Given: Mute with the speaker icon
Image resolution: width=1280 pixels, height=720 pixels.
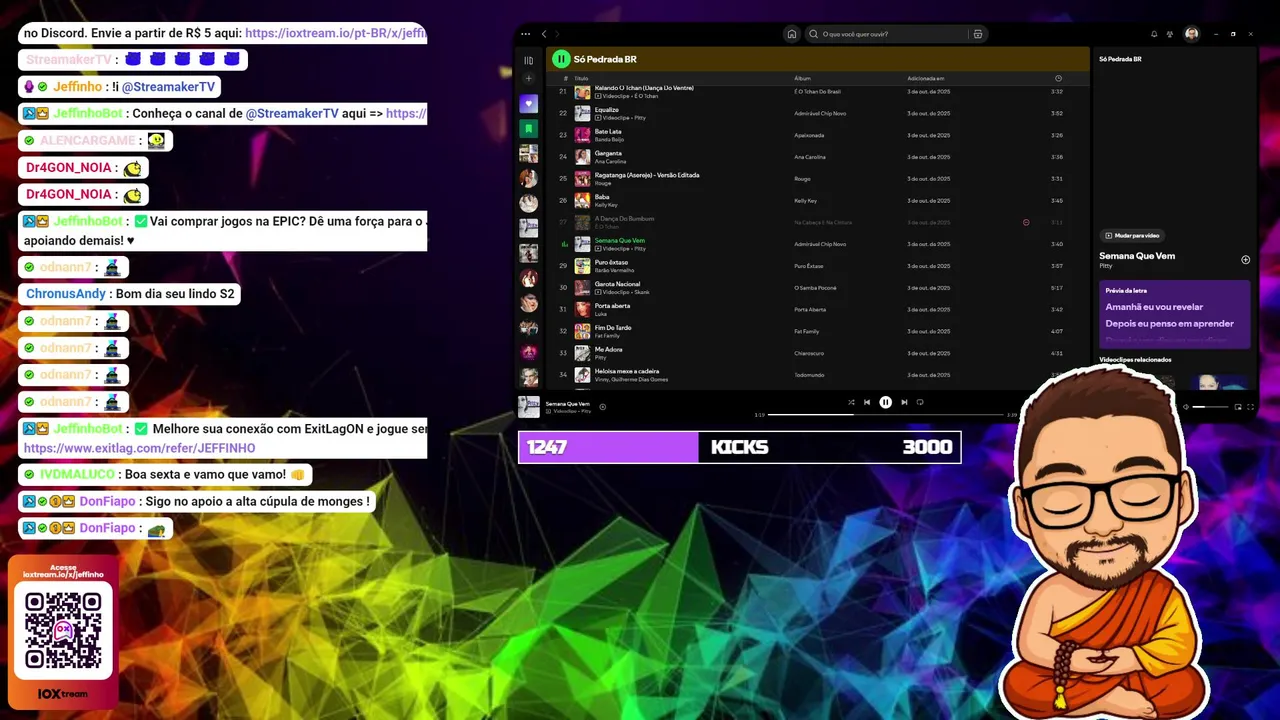Looking at the screenshot, I should (1186, 407).
